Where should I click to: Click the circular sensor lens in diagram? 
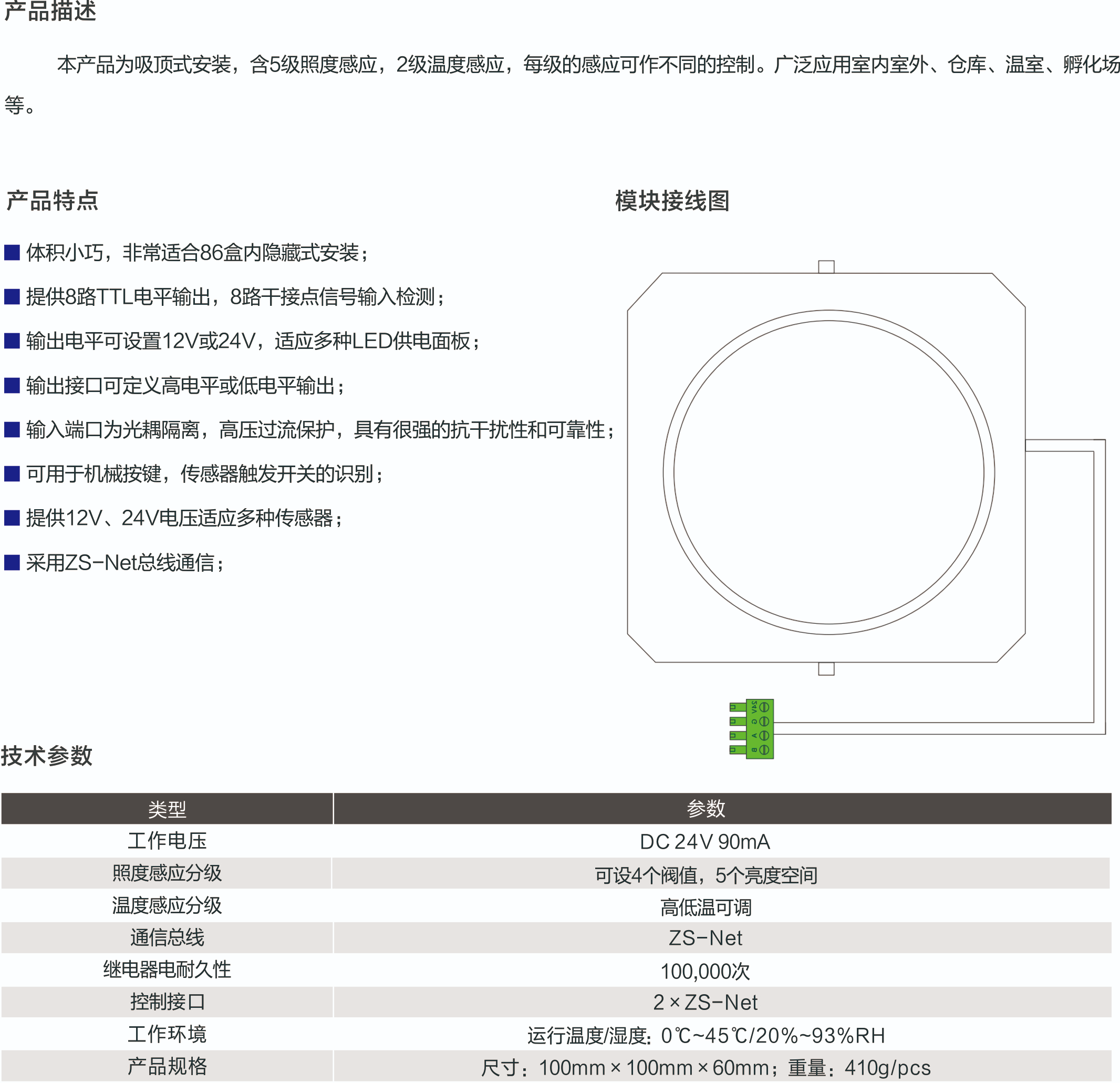click(x=828, y=472)
